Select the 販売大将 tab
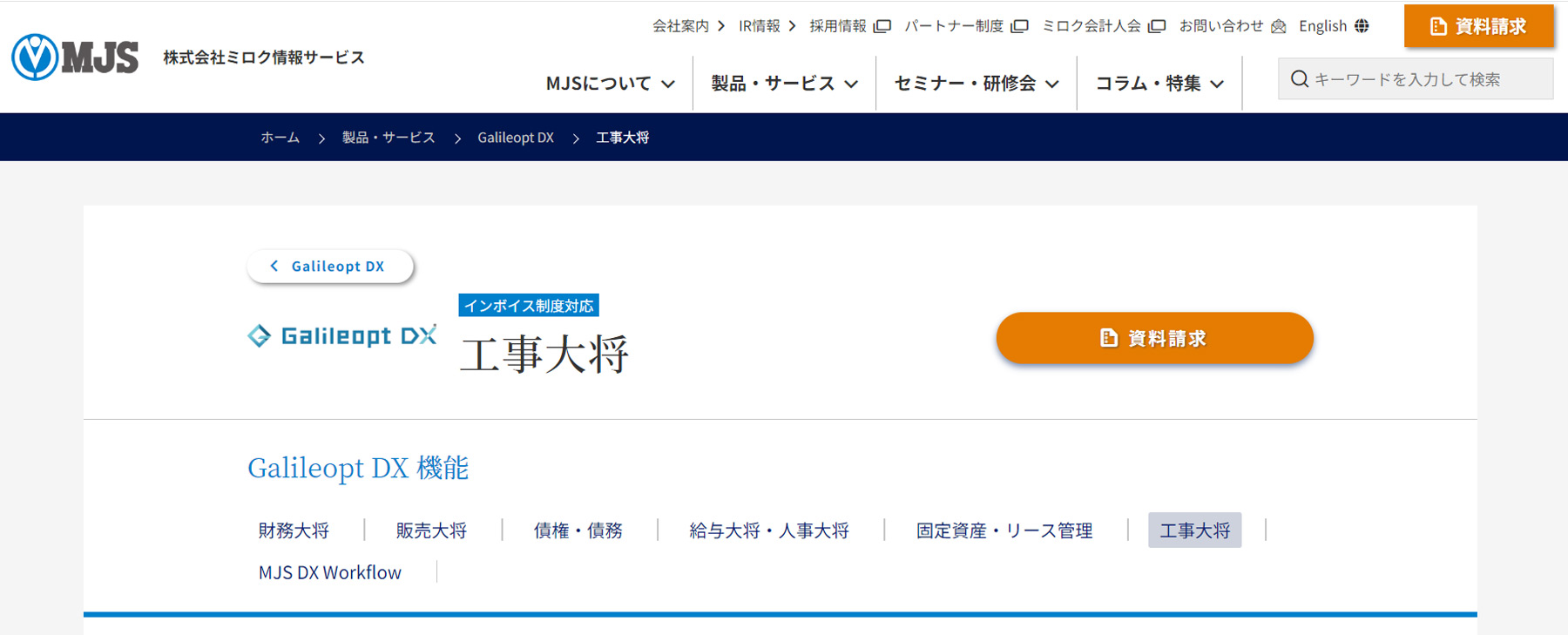Screen dimensions: 1568x635 (x=431, y=530)
